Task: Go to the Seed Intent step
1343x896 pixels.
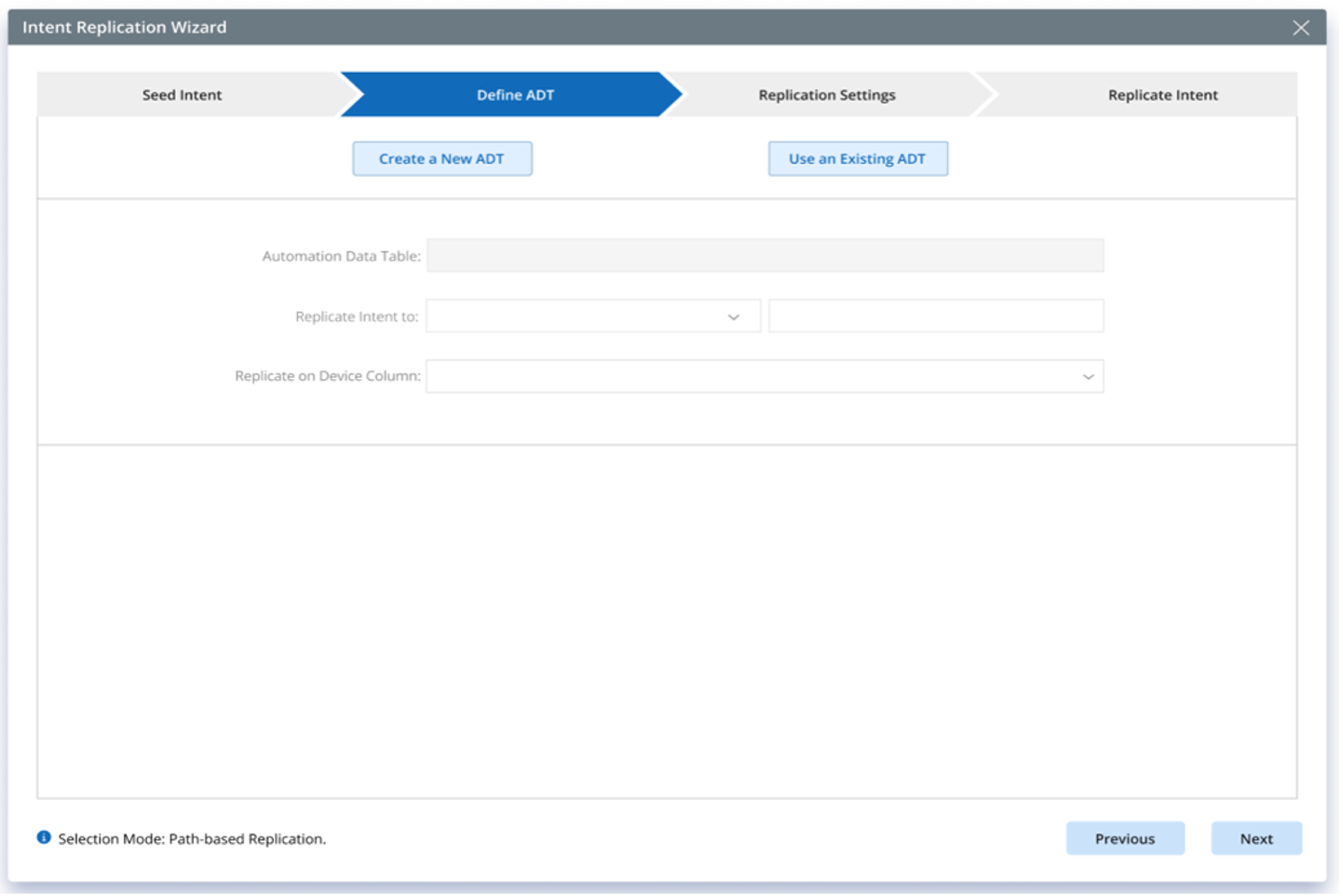Action: tap(183, 95)
